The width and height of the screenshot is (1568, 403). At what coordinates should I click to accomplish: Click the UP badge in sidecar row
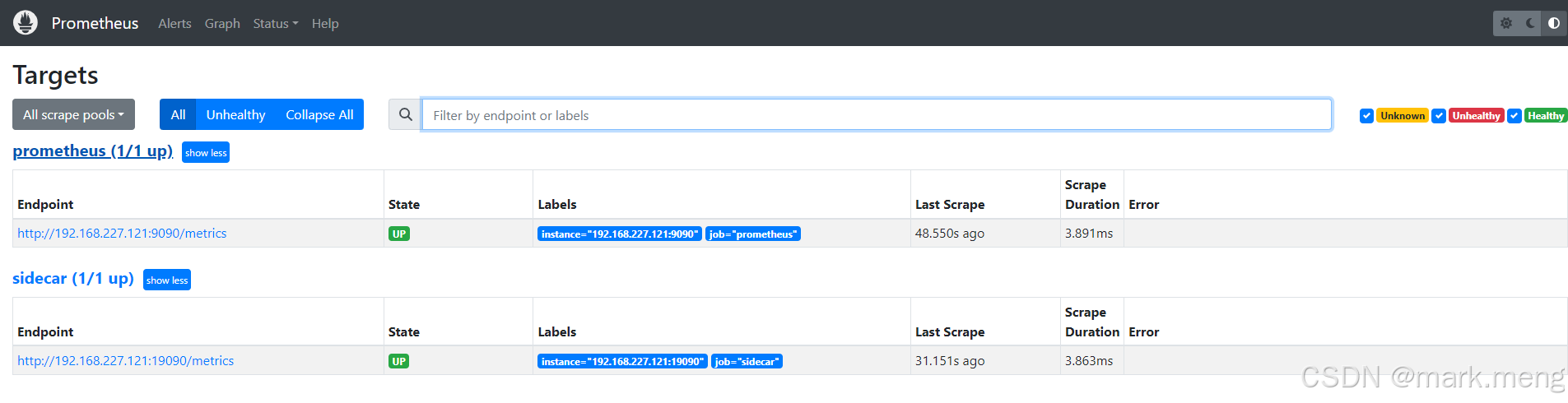(x=399, y=361)
